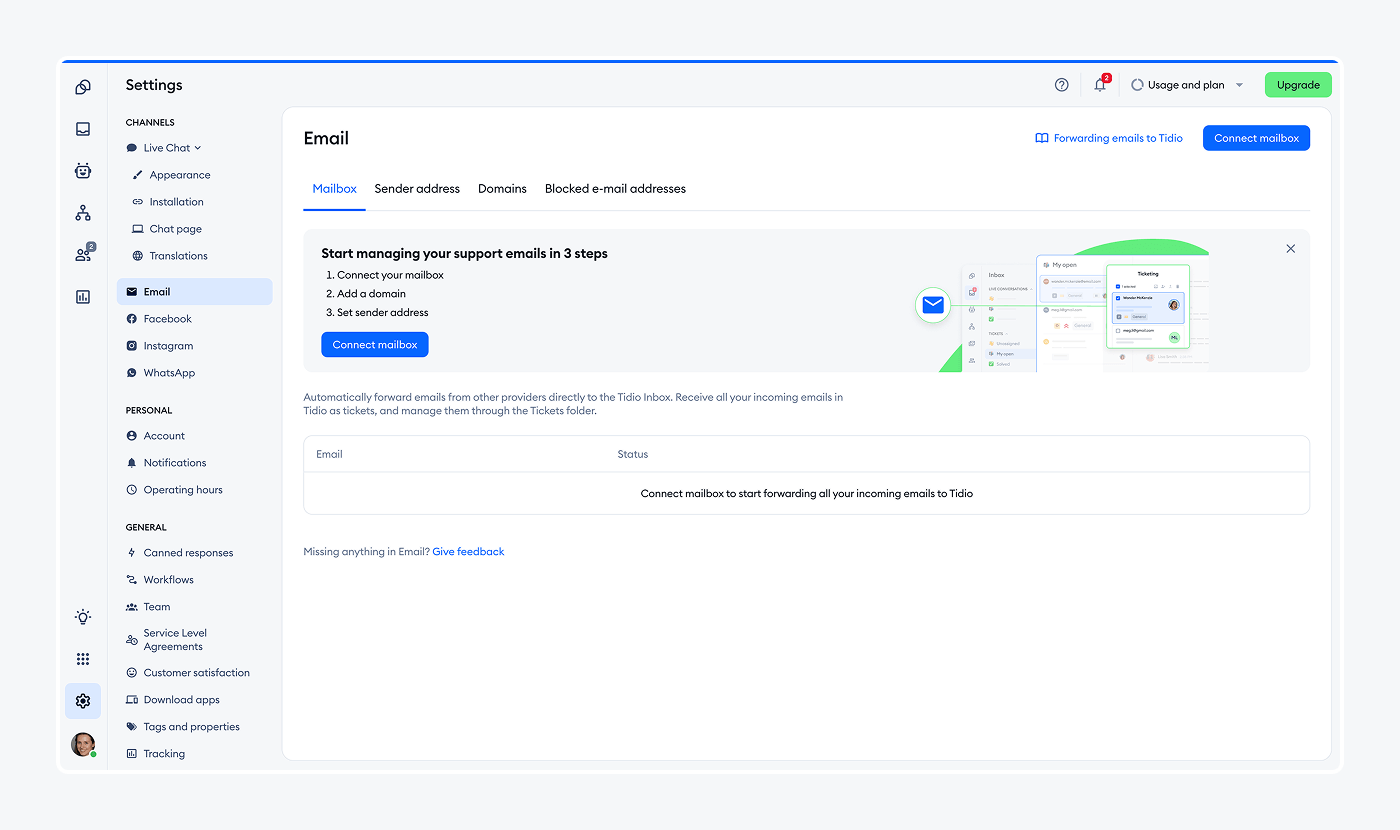Click the Give feedback link
This screenshot has width=1400, height=830.
pos(468,551)
